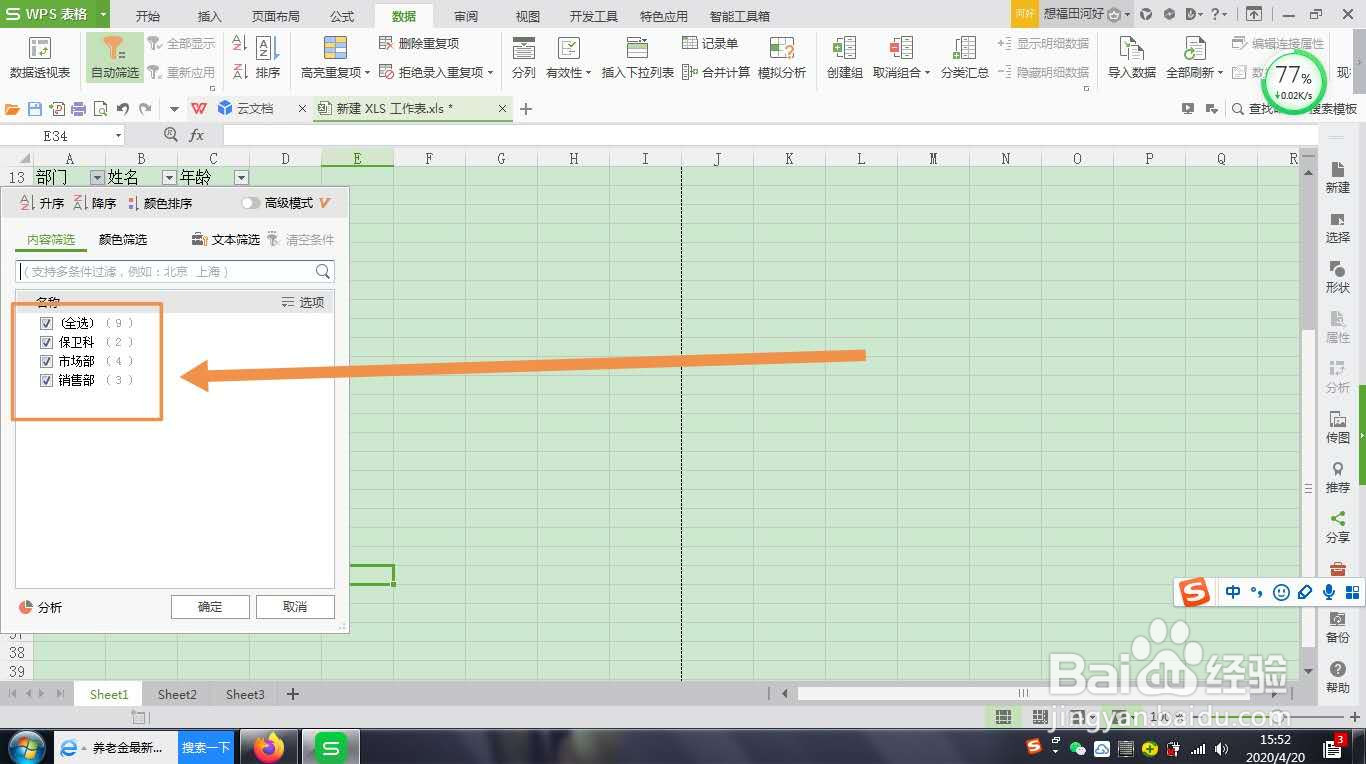Uncheck the 市场部 checkbox
This screenshot has width=1366, height=764.
pos(46,361)
